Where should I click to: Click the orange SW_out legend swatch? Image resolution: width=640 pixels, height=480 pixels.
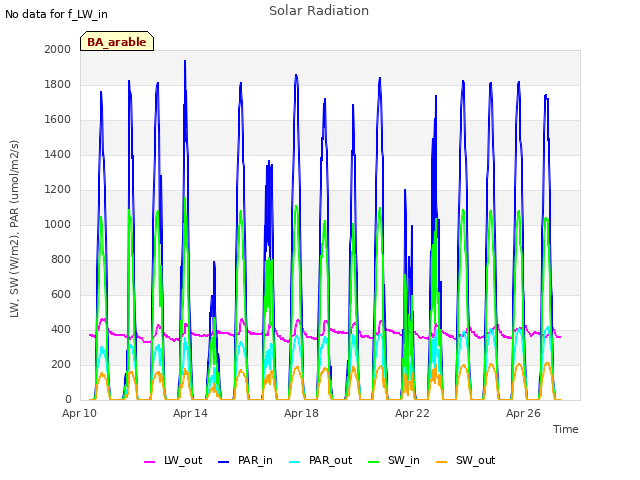[x=442, y=462]
